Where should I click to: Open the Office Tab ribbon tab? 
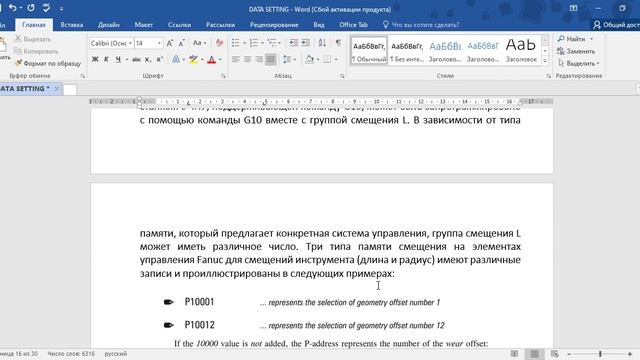pyautogui.click(x=353, y=25)
